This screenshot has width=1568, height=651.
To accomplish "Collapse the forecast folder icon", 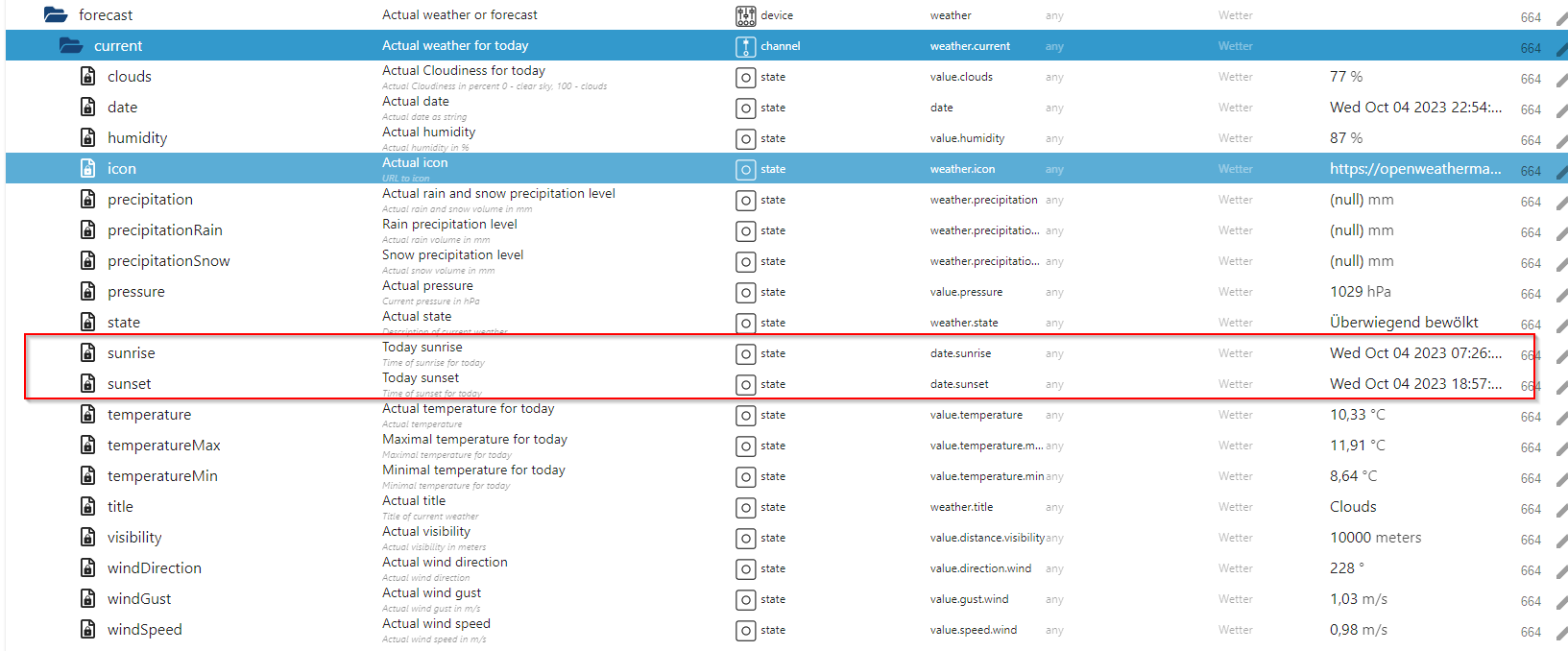I will pyautogui.click(x=56, y=14).
